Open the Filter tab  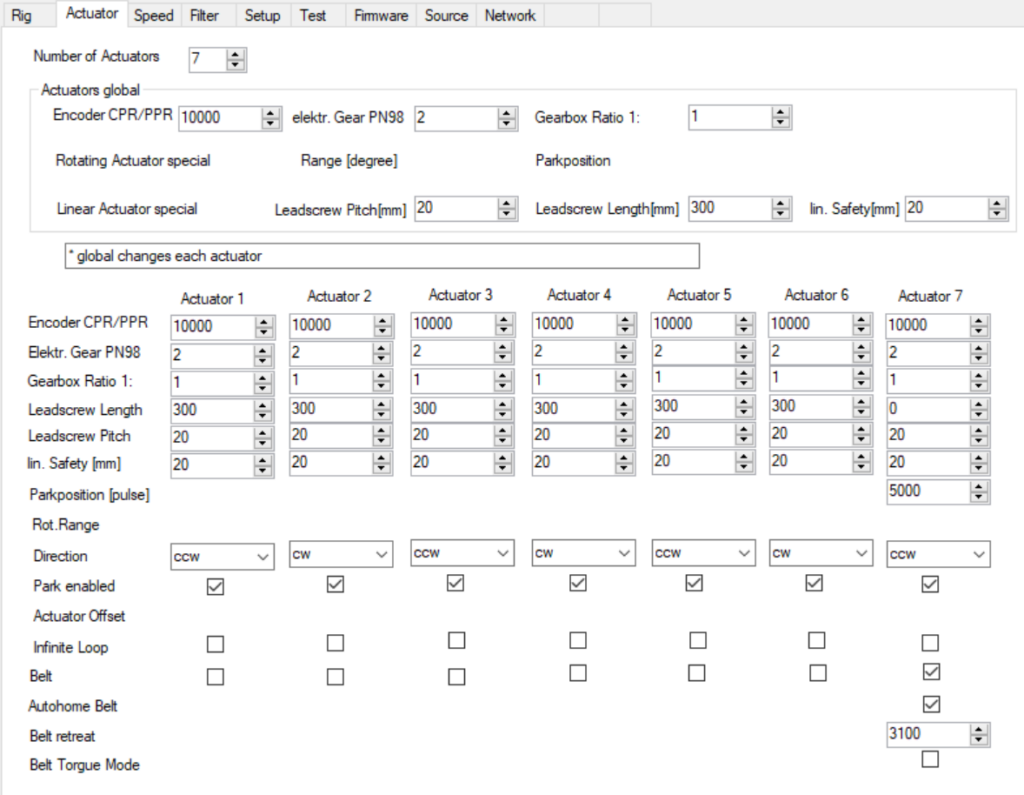pyautogui.click(x=206, y=15)
